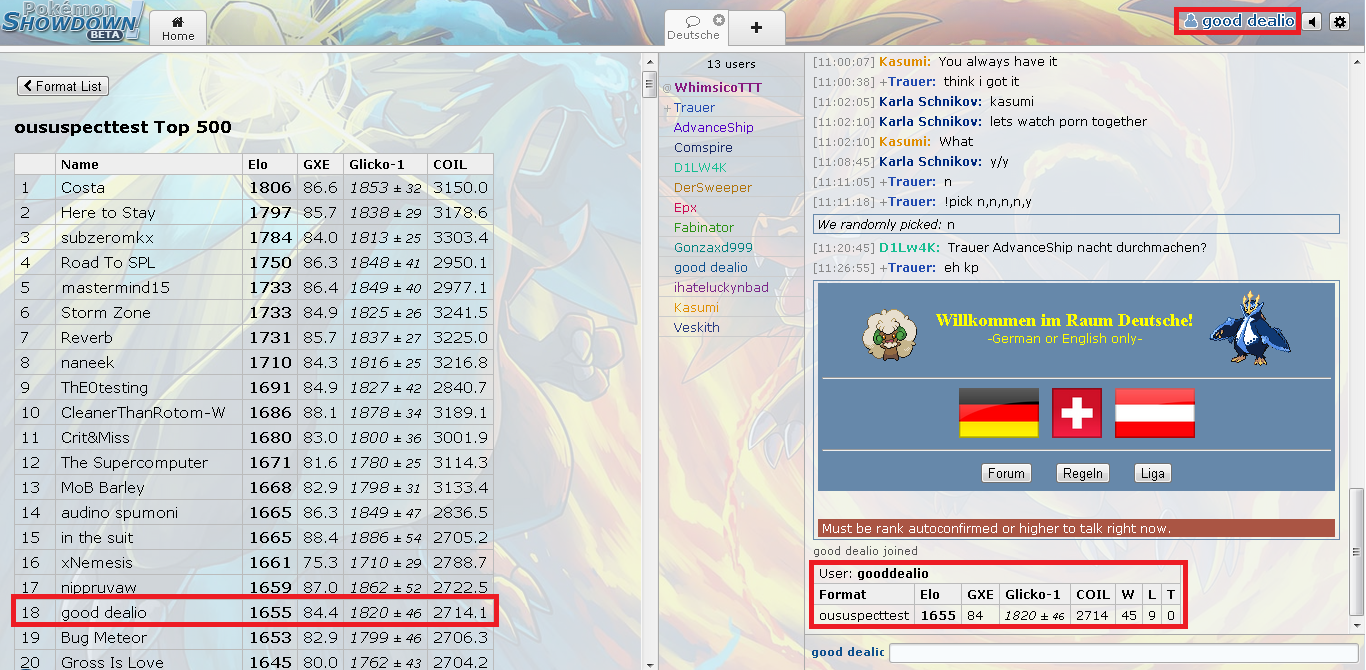Go back to Format List

point(63,86)
